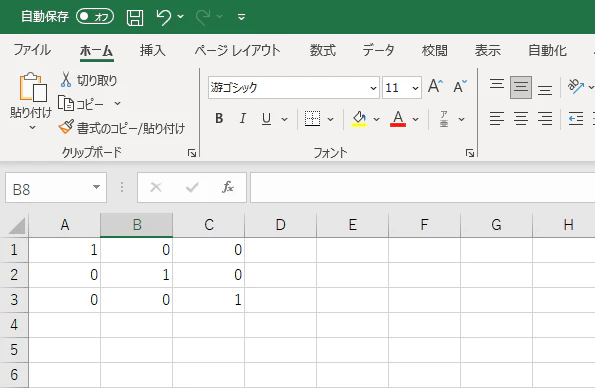The image size is (595, 388).
Task: Expand the font color dropdown arrow
Action: (416, 119)
